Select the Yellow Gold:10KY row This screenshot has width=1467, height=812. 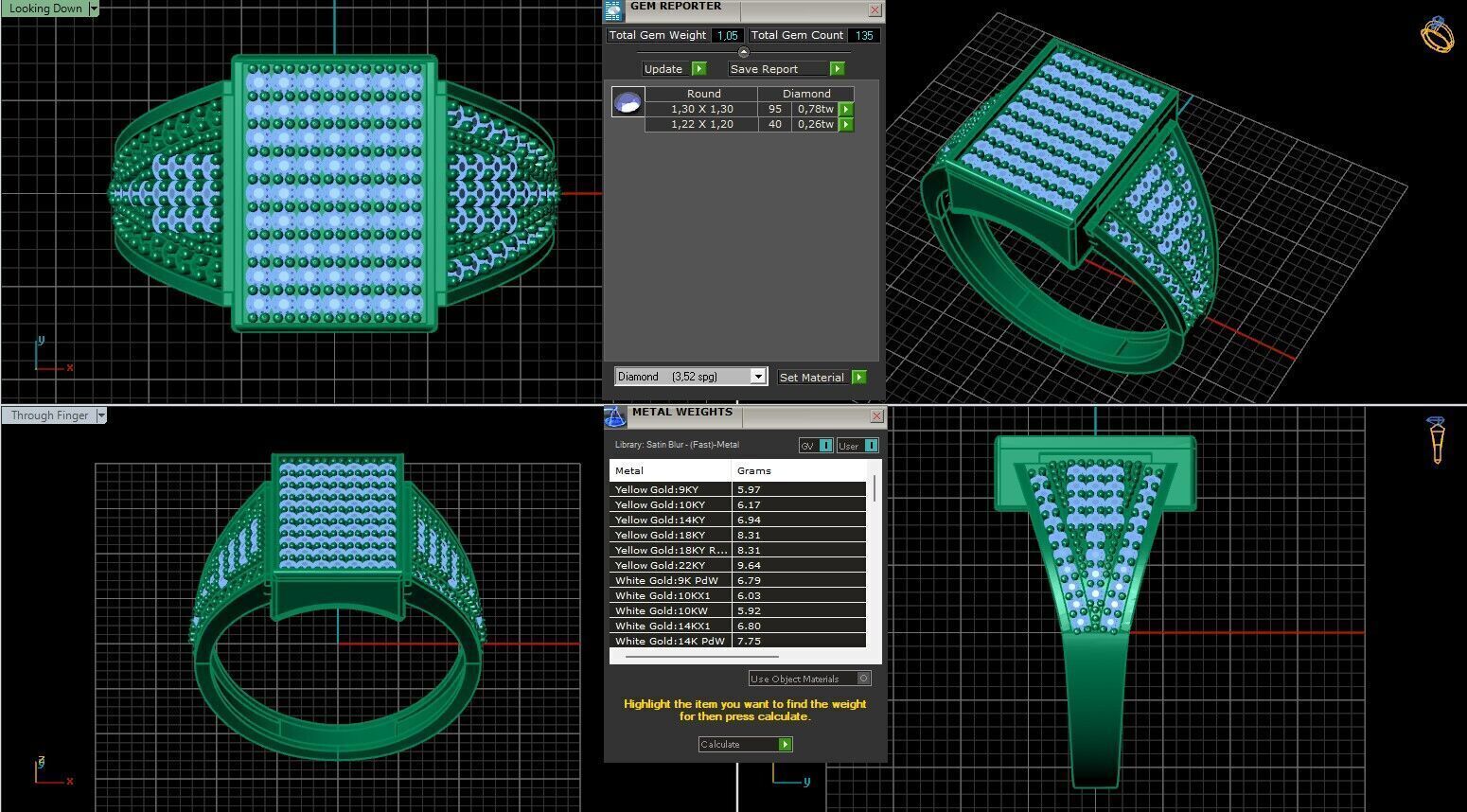[737, 504]
